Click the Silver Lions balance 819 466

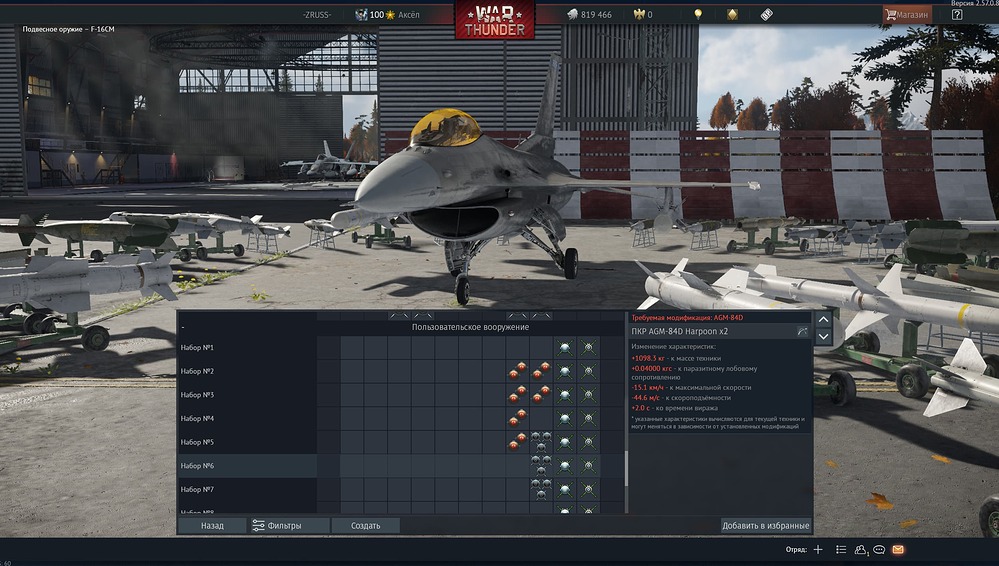pyautogui.click(x=589, y=15)
